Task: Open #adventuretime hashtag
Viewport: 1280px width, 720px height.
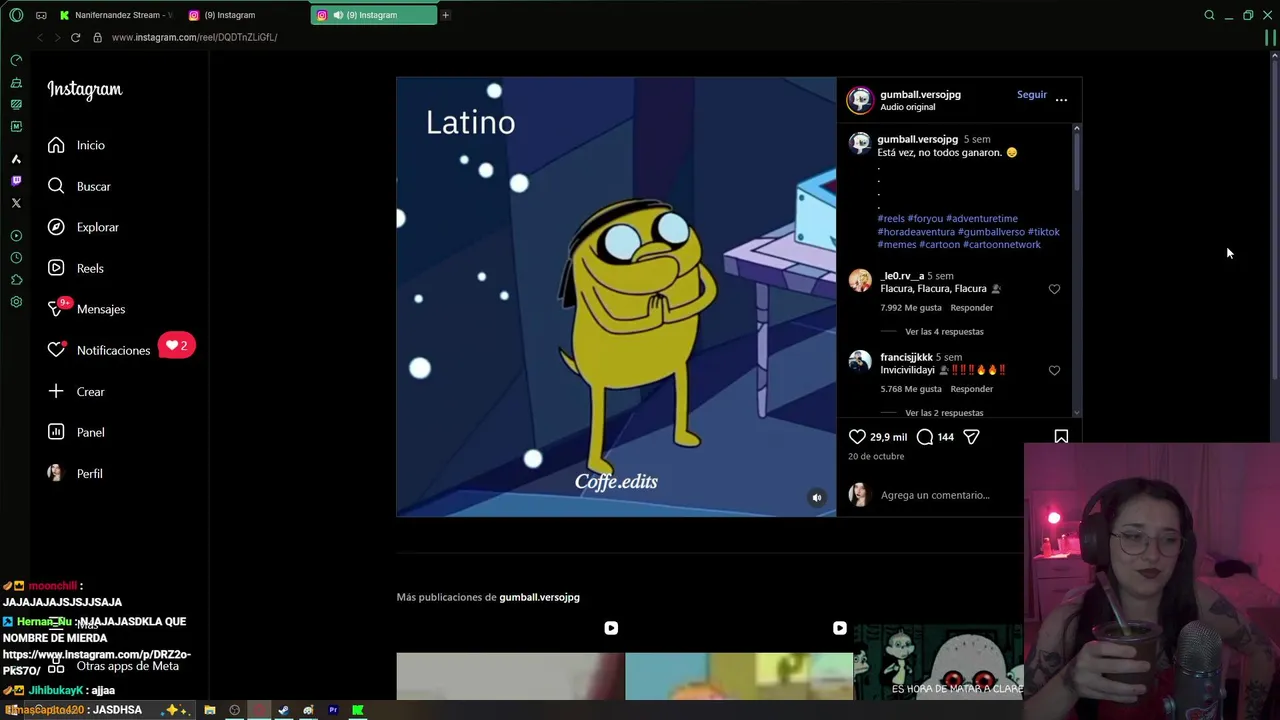Action: (x=982, y=218)
